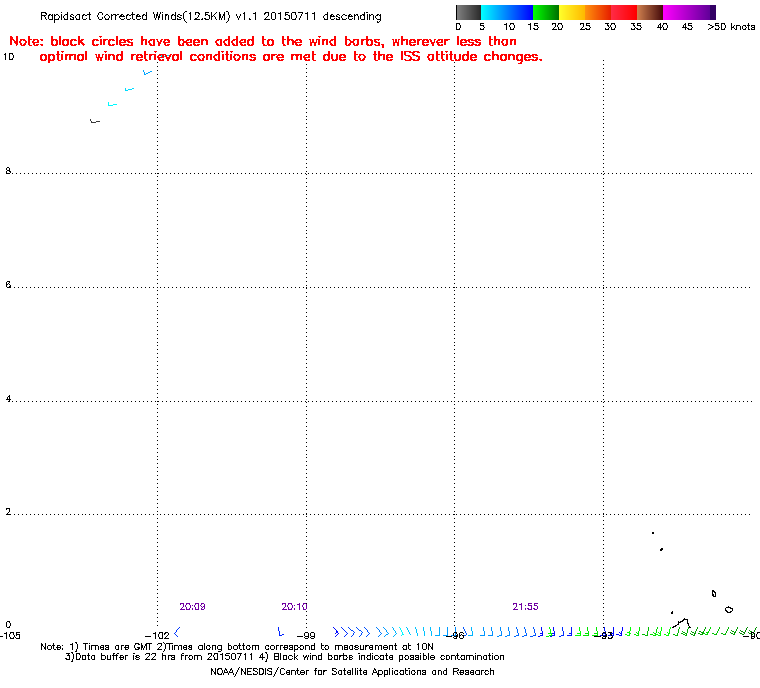
Task: Click the latitude axis label 6
Action: coord(8,285)
